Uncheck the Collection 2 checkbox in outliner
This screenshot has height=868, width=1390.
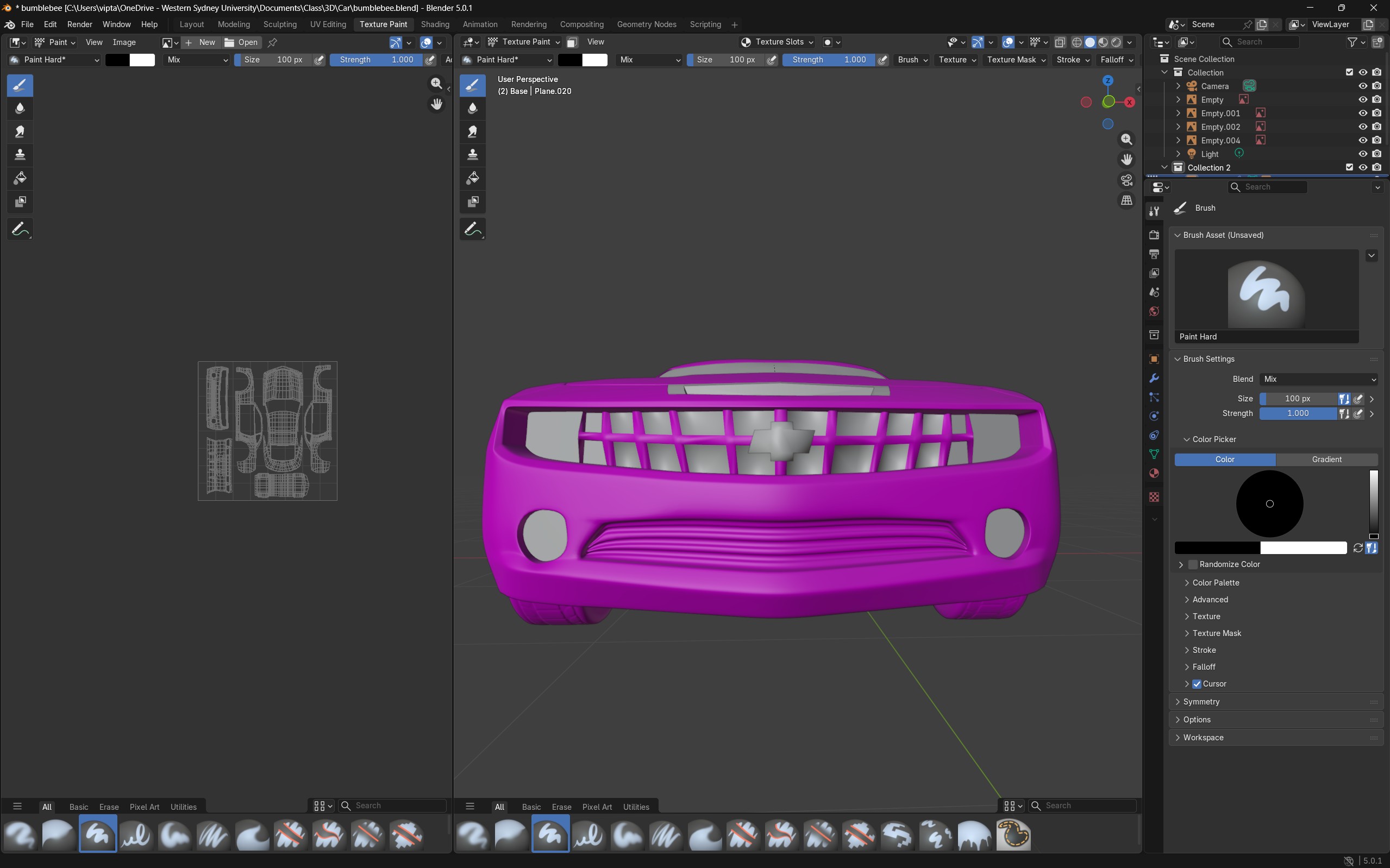pyautogui.click(x=1349, y=168)
